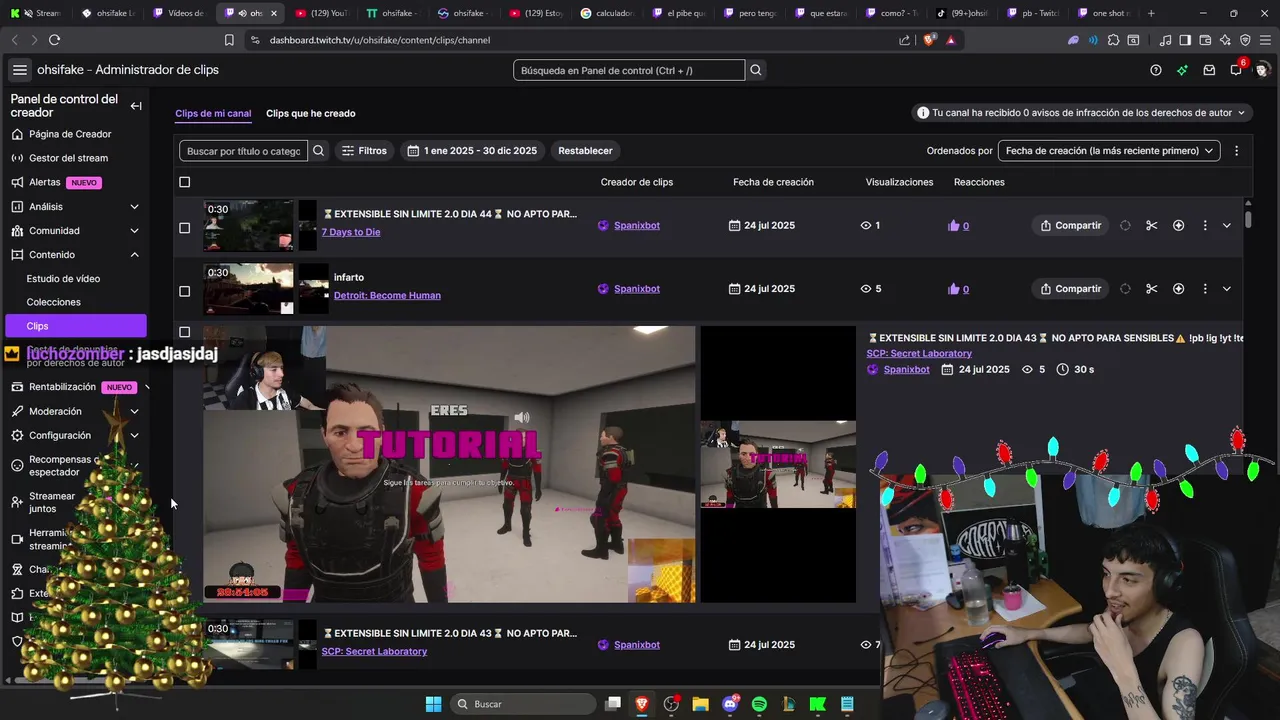Click scissors edit icon for infarto clip
This screenshot has height=720, width=1280.
pyautogui.click(x=1151, y=289)
